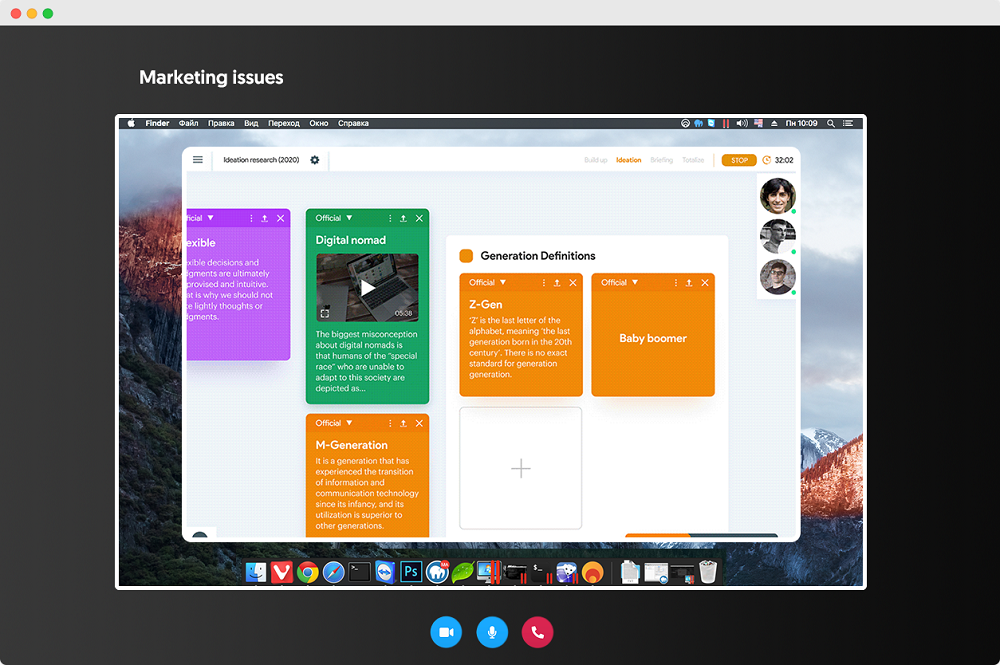Open the Окно menu
Viewport: 1000px width, 665px height.
pos(319,123)
